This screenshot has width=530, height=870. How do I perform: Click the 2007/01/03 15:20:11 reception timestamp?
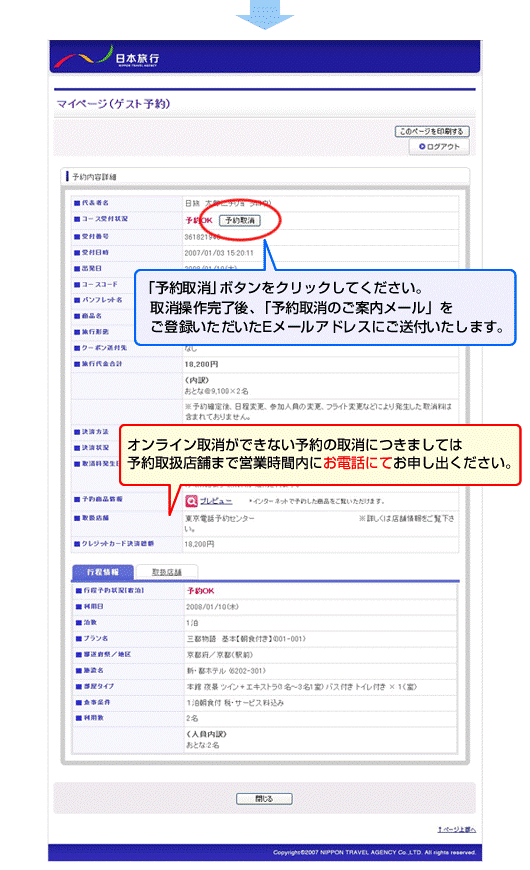219,252
